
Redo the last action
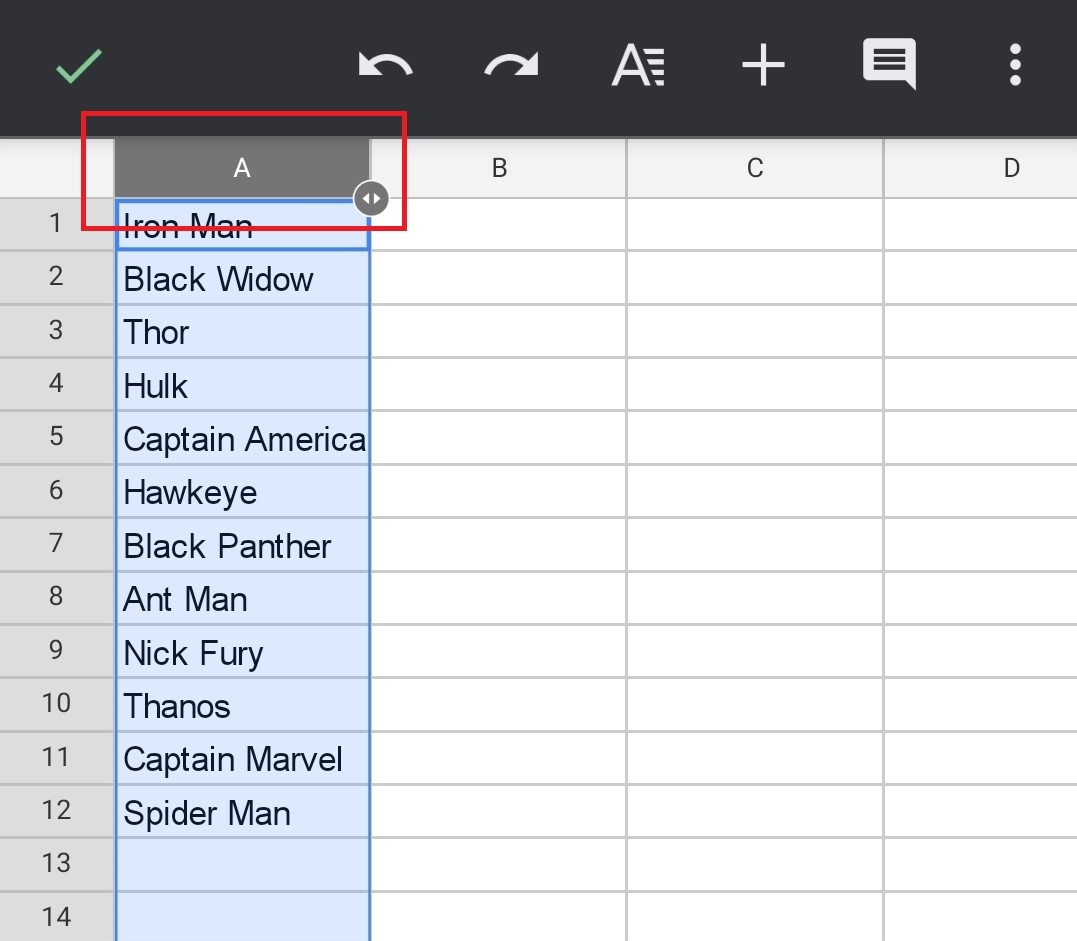coord(511,65)
